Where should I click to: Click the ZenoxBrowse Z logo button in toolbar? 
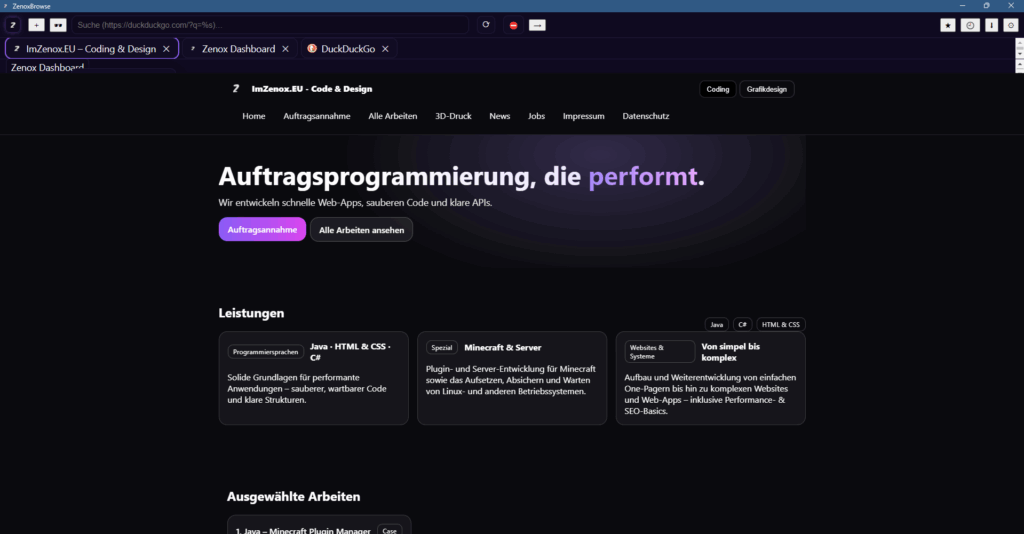(13, 25)
